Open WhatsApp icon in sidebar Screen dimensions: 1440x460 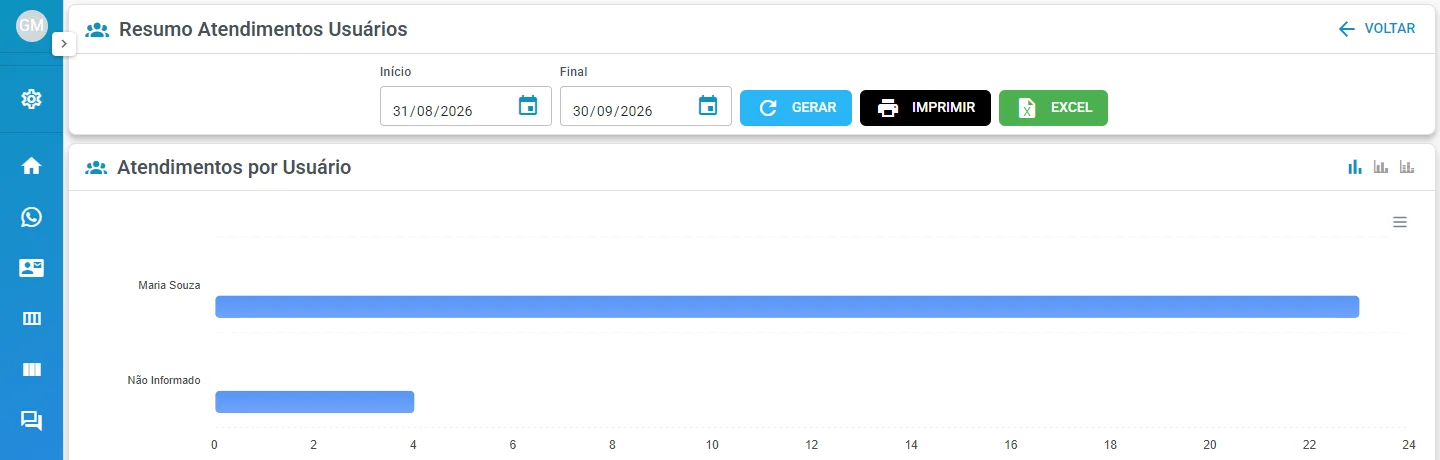[31, 217]
